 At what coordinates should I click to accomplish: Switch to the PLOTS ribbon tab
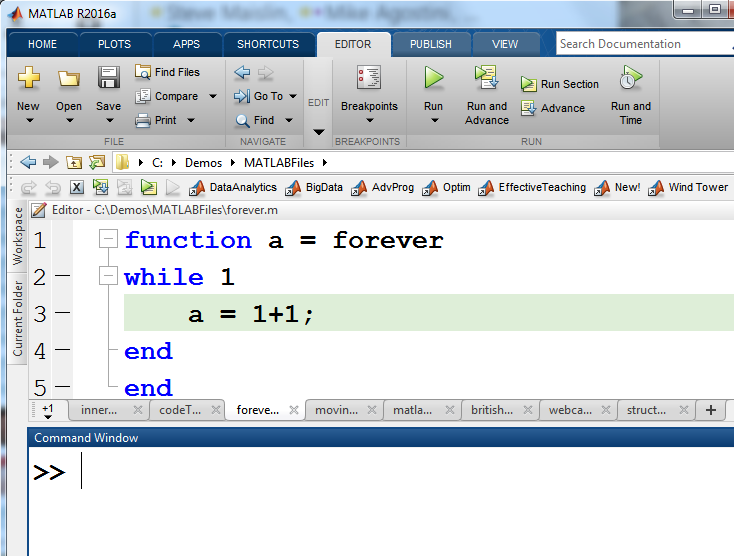[x=114, y=44]
